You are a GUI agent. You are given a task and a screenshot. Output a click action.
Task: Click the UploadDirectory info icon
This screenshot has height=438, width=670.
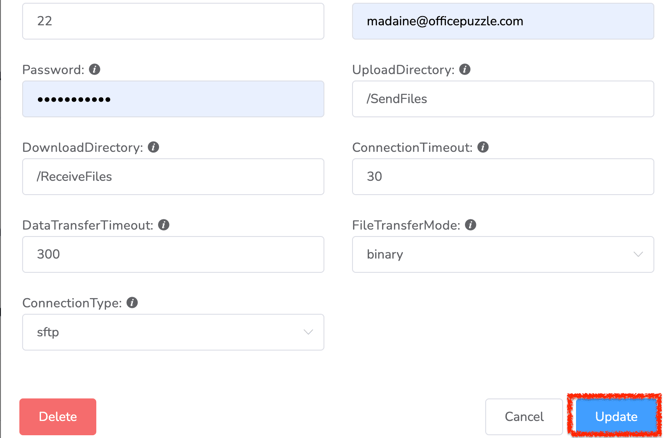465,70
